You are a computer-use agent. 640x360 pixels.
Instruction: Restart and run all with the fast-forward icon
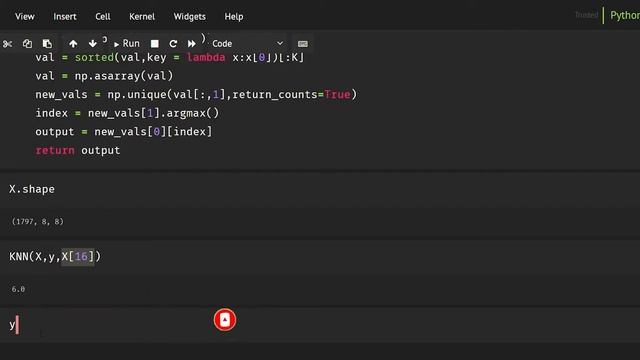click(191, 44)
